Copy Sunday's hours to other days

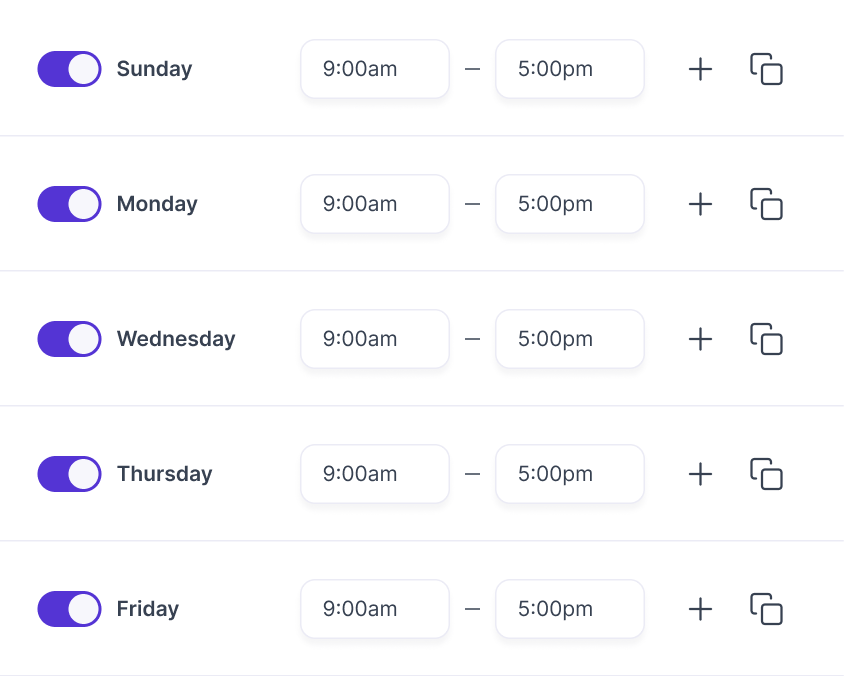pos(766,69)
